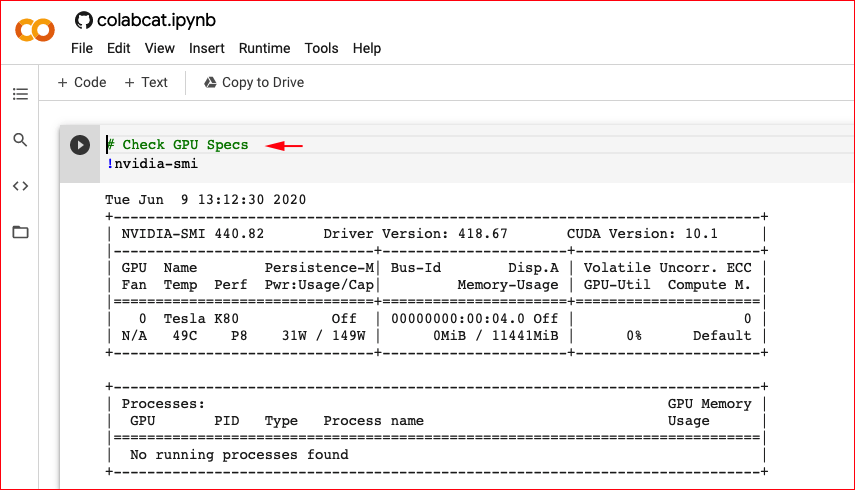Click 'Tesla K80' GPU name

tap(201, 319)
